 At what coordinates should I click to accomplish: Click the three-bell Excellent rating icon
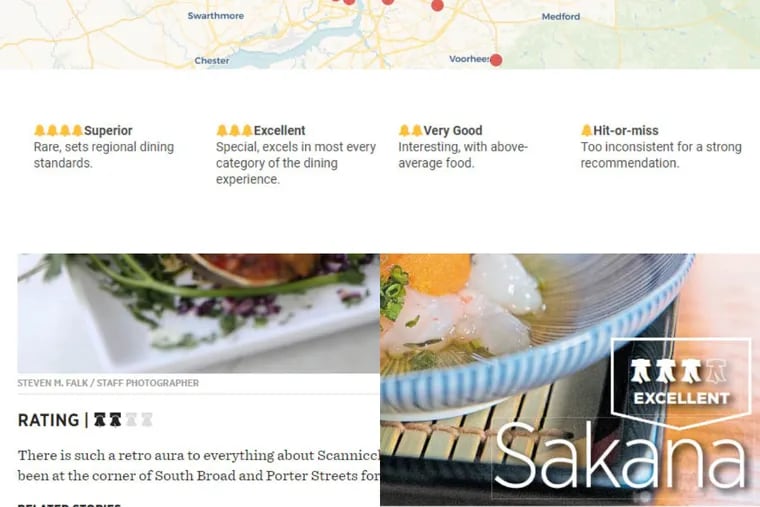(235, 130)
